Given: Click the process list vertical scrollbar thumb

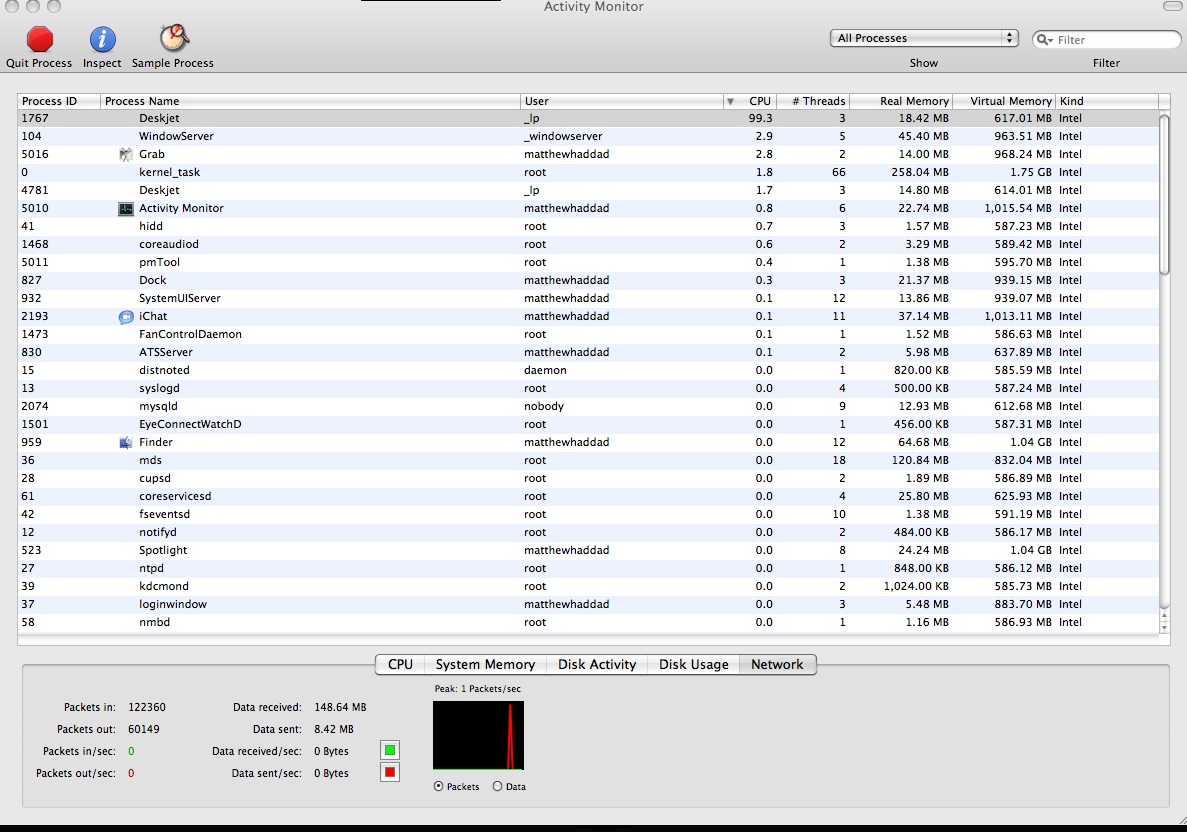Looking at the screenshot, I should 1165,195.
